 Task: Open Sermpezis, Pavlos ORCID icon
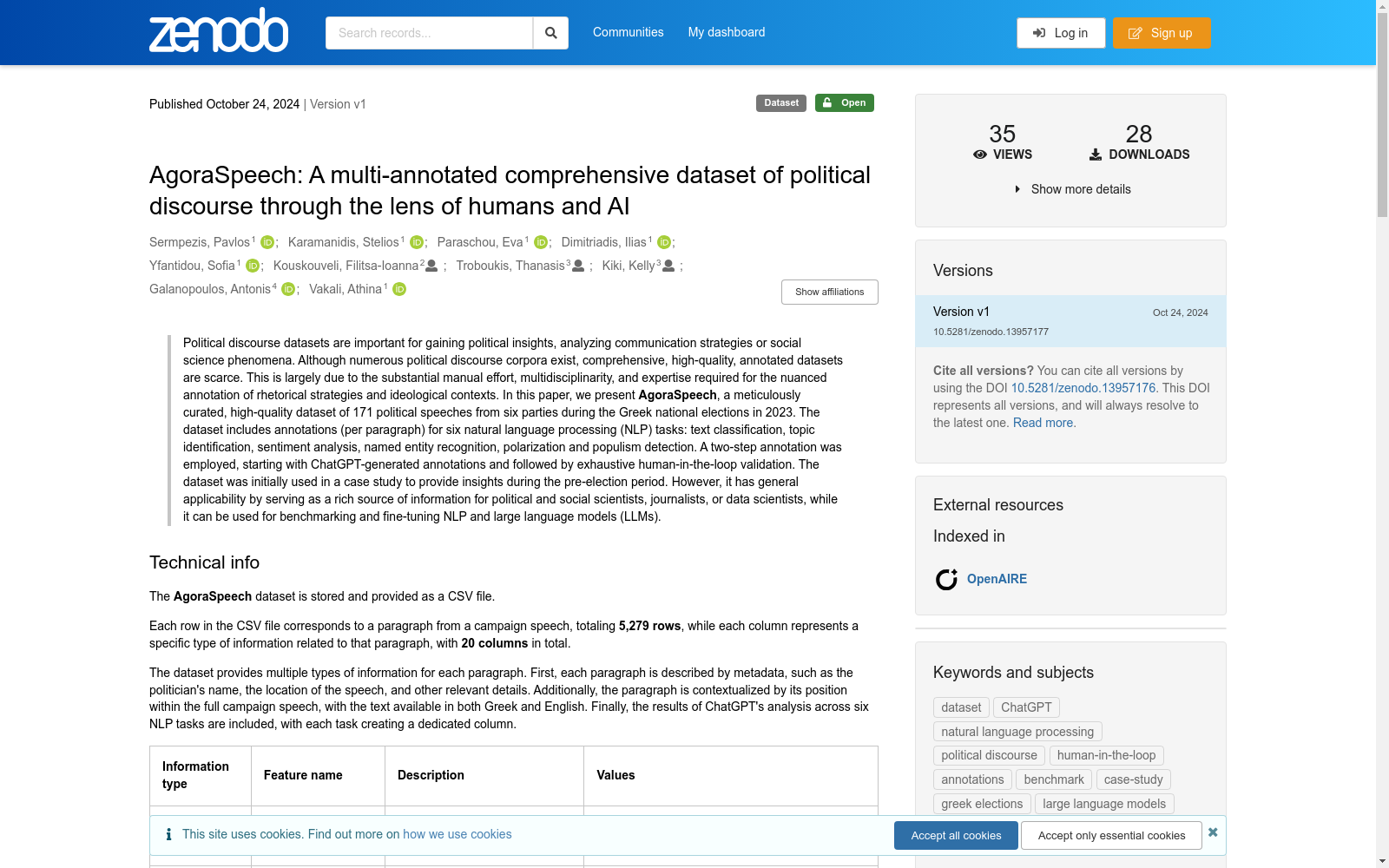tap(267, 242)
